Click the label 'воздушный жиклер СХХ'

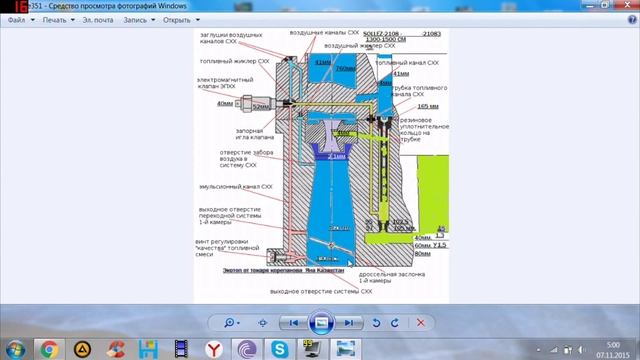pos(360,46)
